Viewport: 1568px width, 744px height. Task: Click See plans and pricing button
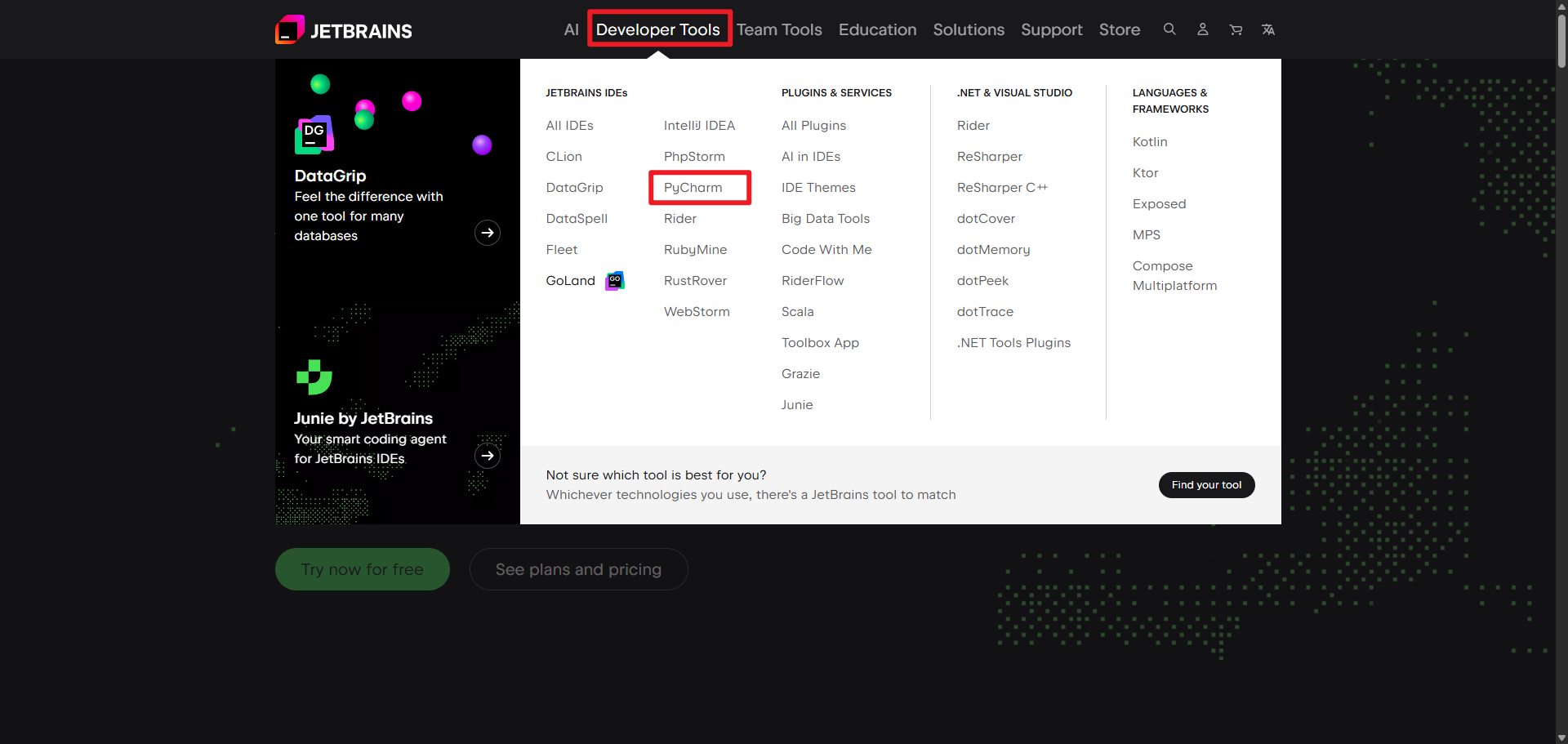coord(579,569)
